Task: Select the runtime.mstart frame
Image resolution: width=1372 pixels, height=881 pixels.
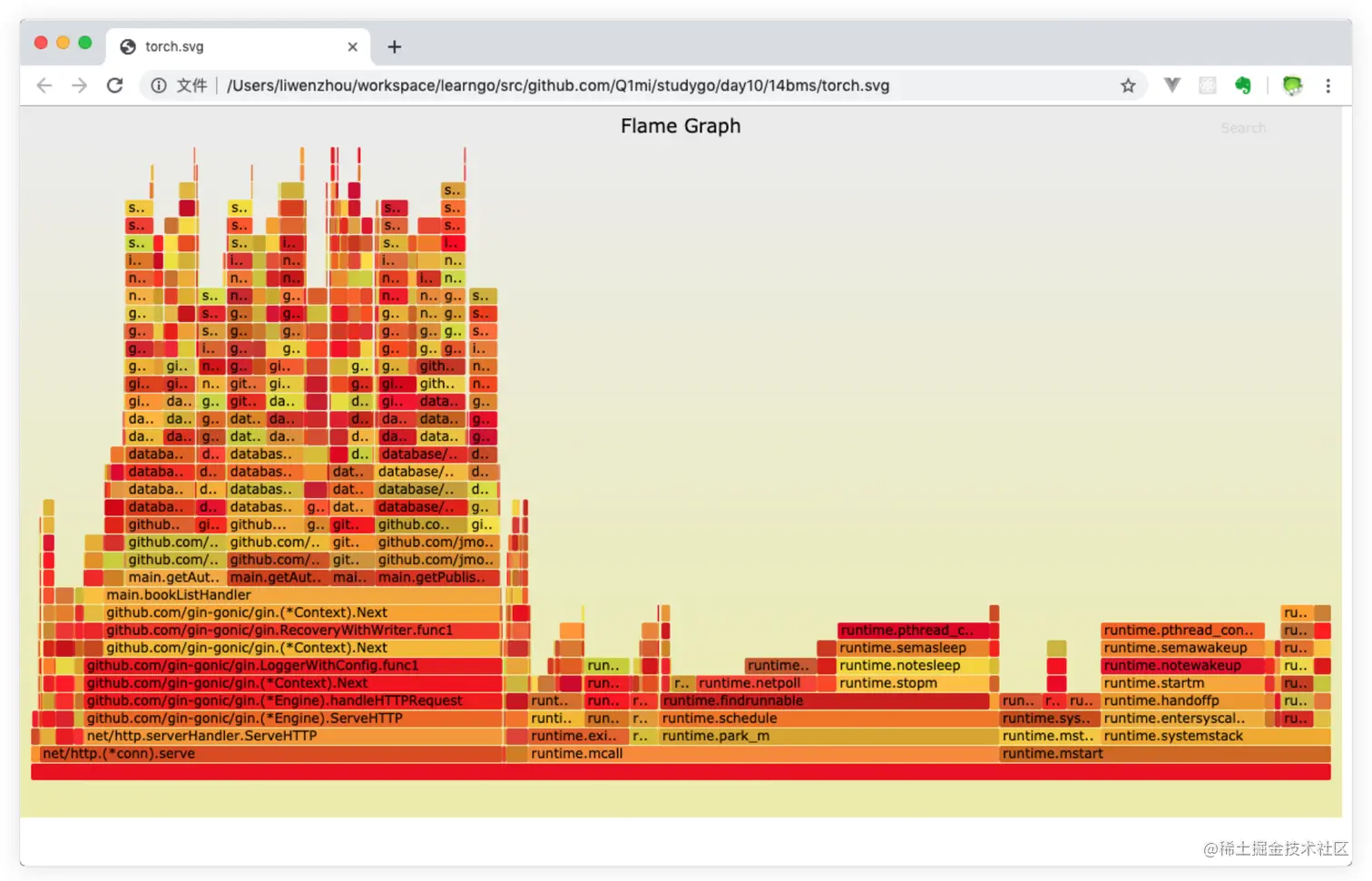Action: (1165, 754)
